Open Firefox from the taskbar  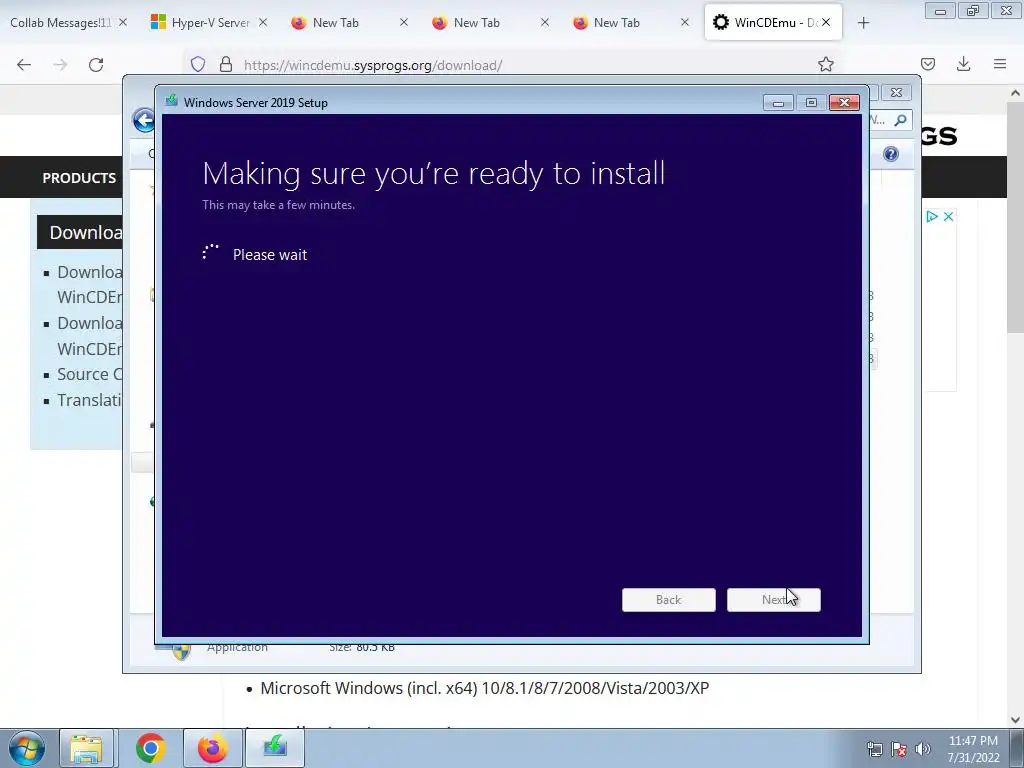pos(212,748)
